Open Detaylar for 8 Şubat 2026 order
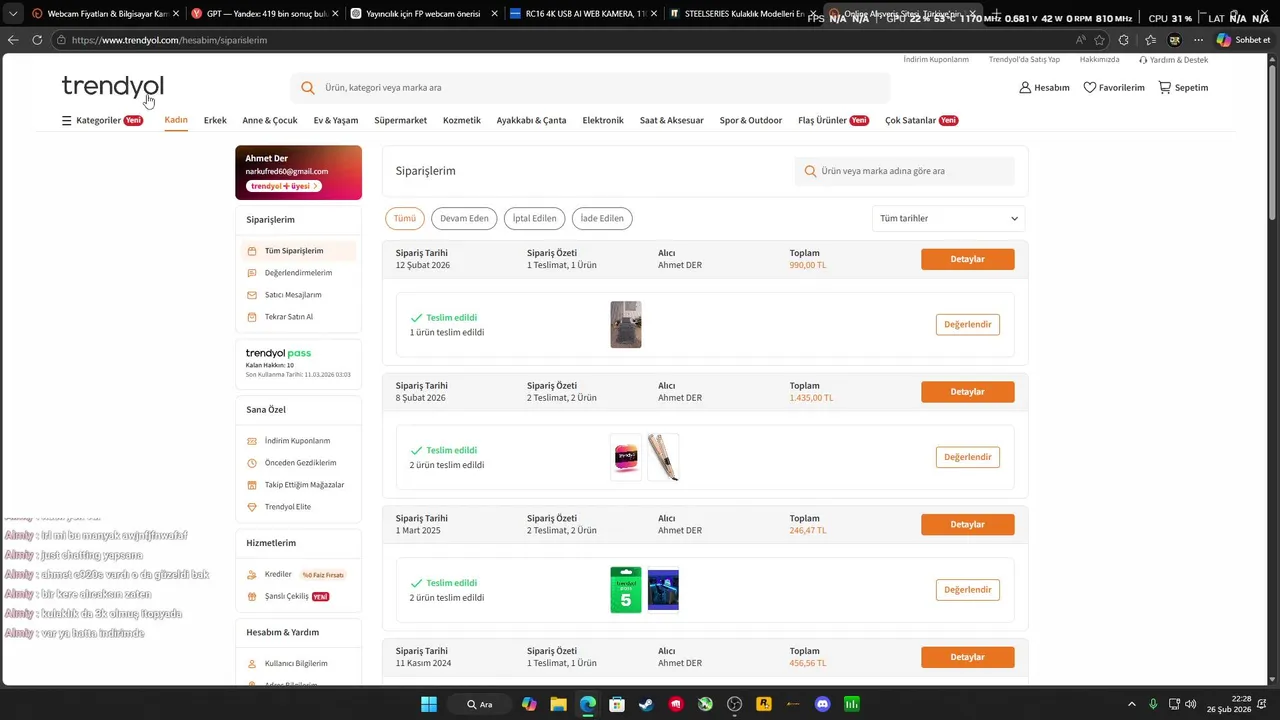The height and width of the screenshot is (720, 1280). (968, 392)
